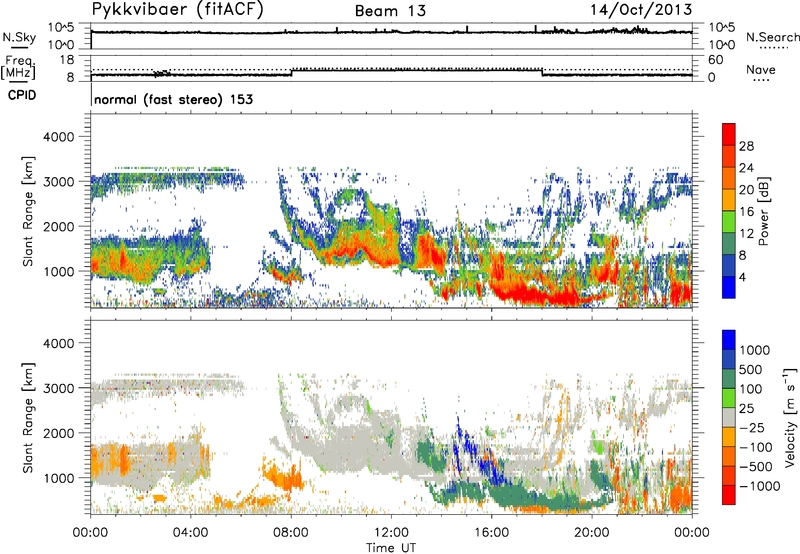Click the red bottom of Velocity colorbar
800x554 pixels.
[x=729, y=495]
